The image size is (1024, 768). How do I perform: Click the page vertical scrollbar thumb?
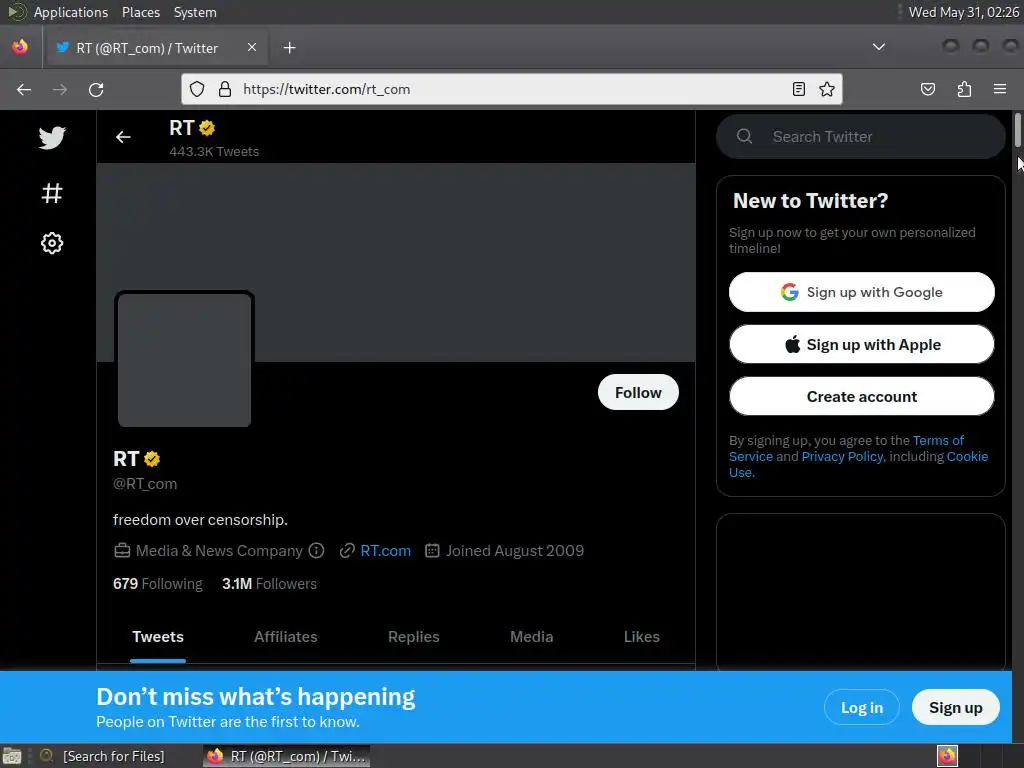click(x=1017, y=129)
